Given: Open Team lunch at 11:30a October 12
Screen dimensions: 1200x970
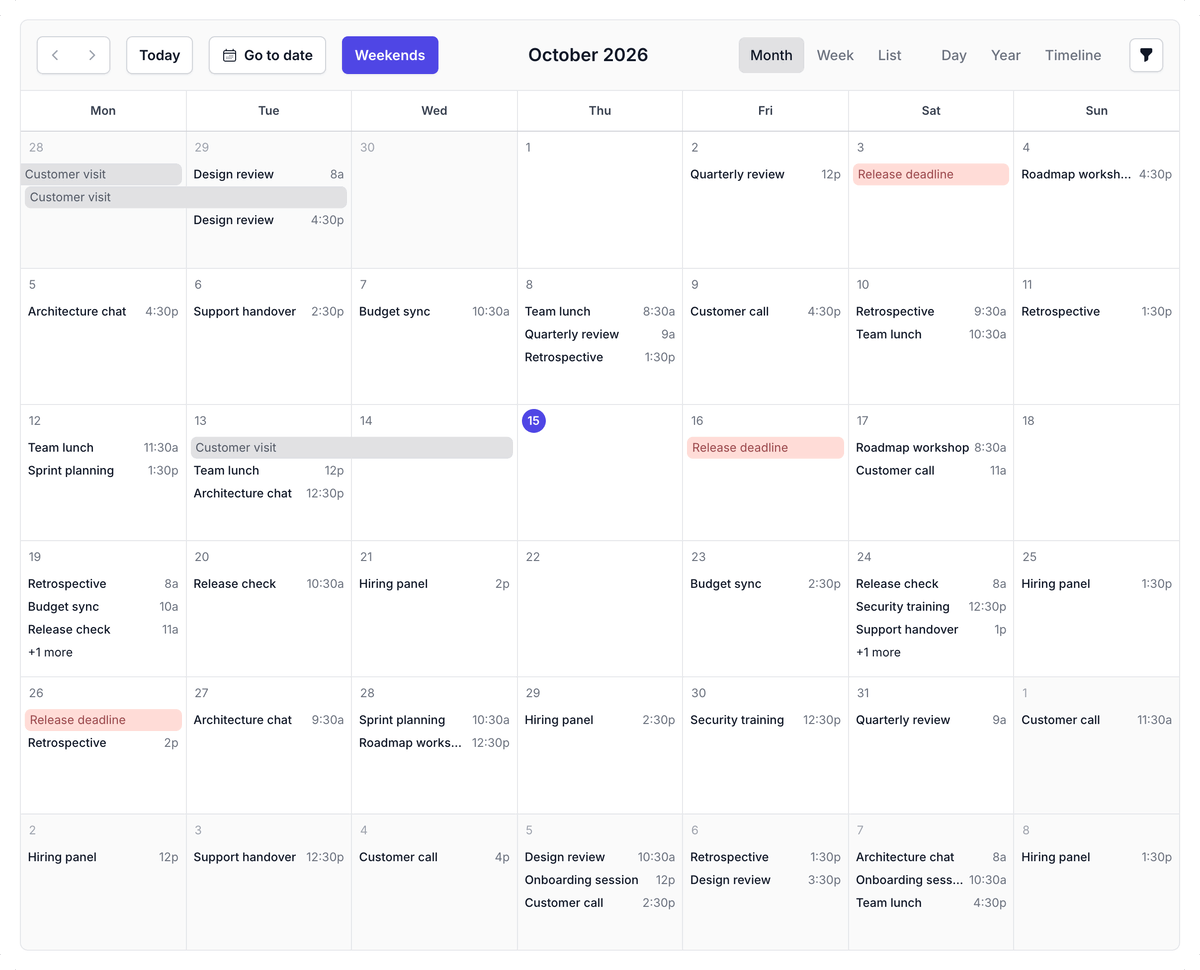Looking at the screenshot, I should [x=103, y=447].
